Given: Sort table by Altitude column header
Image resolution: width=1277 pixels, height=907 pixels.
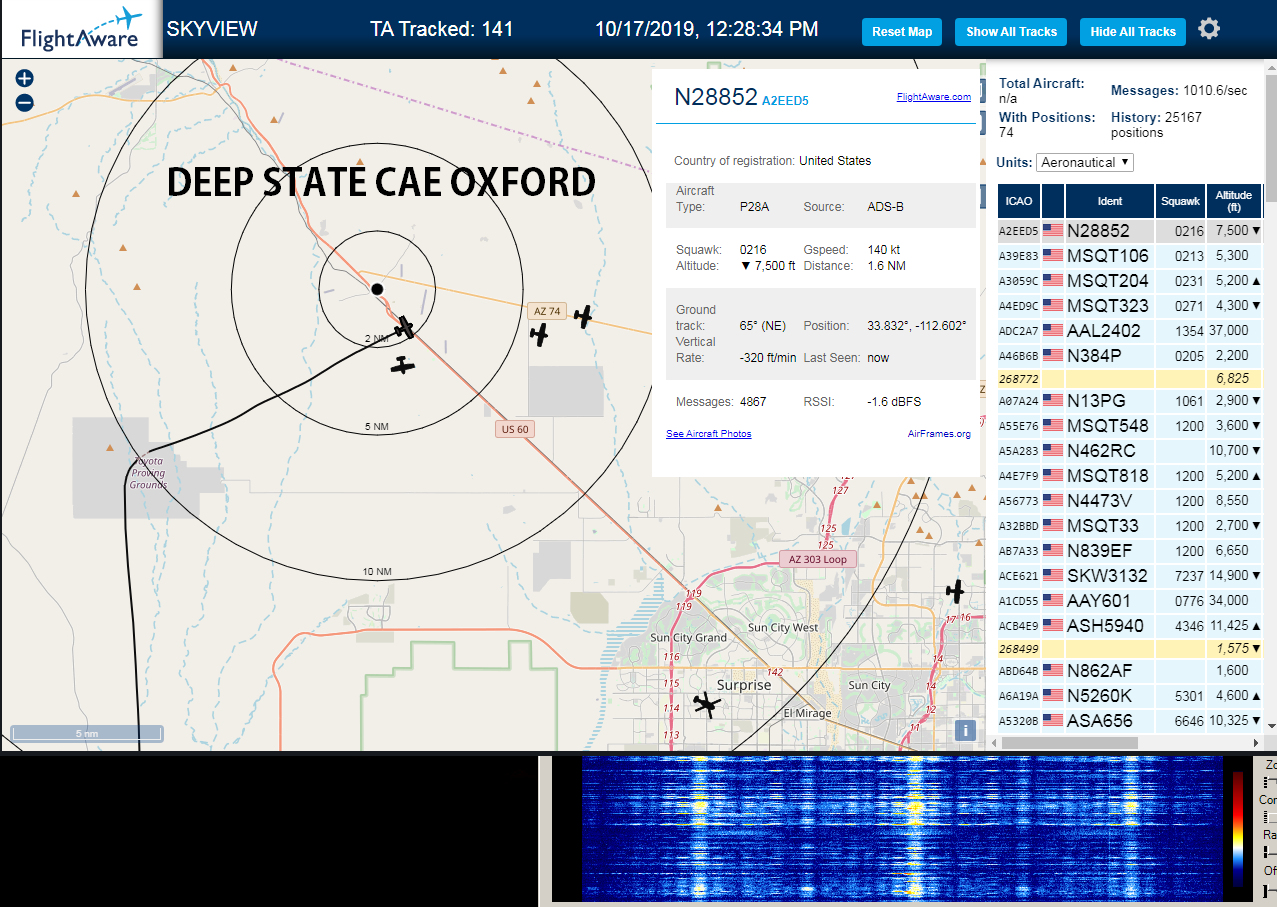Looking at the screenshot, I should click(1234, 201).
